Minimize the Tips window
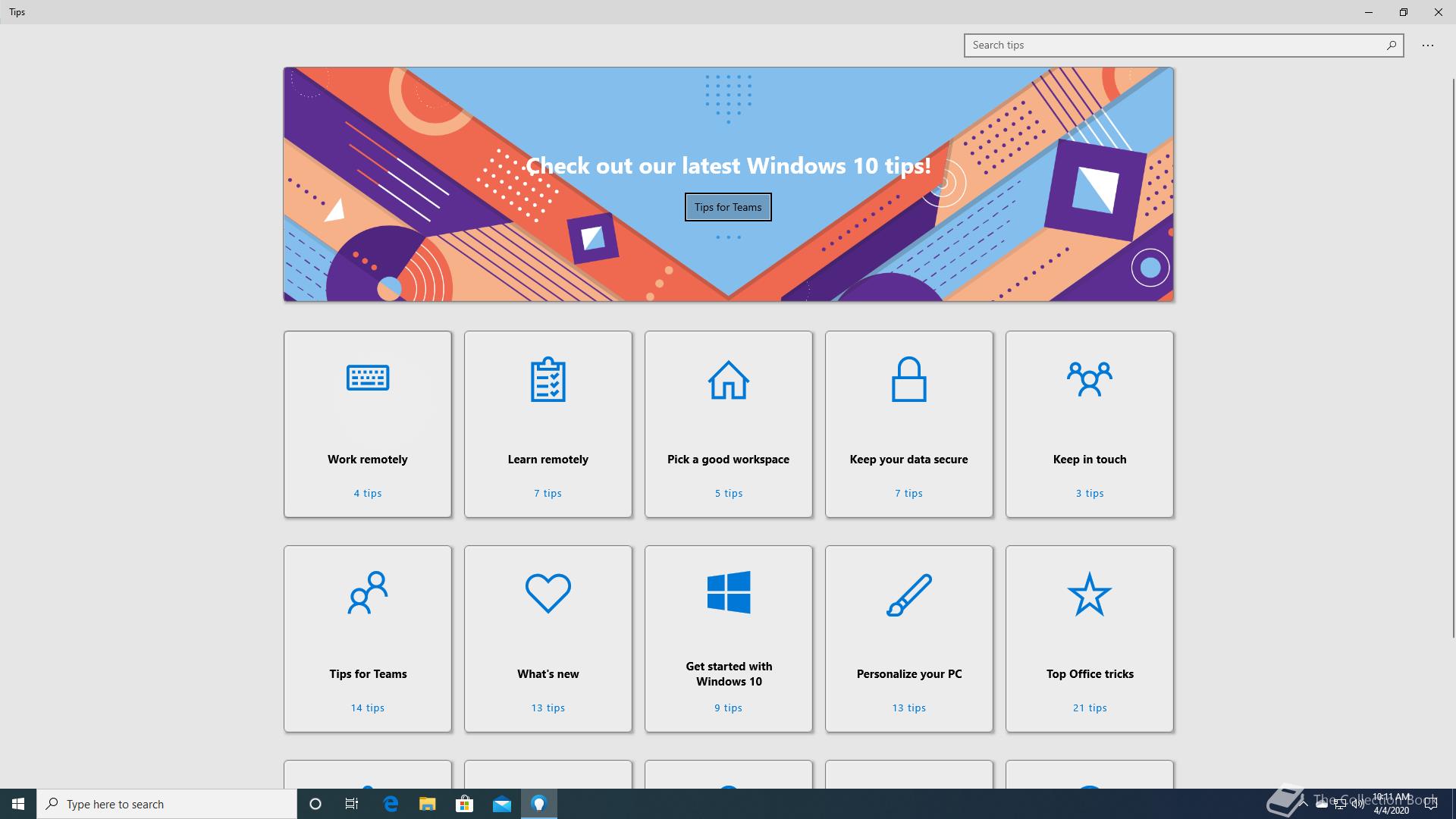1456x819 pixels. click(x=1369, y=12)
